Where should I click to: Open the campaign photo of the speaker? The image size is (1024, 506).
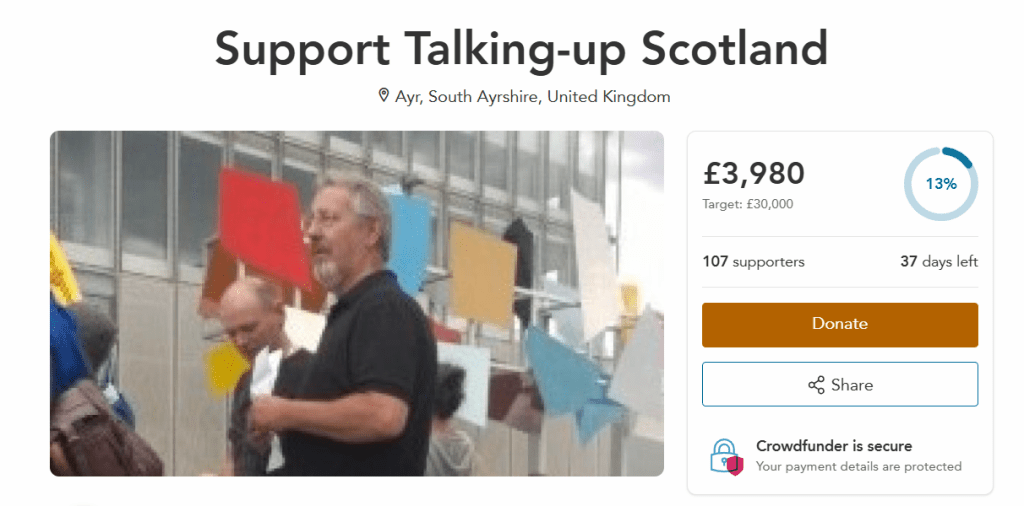tap(357, 304)
